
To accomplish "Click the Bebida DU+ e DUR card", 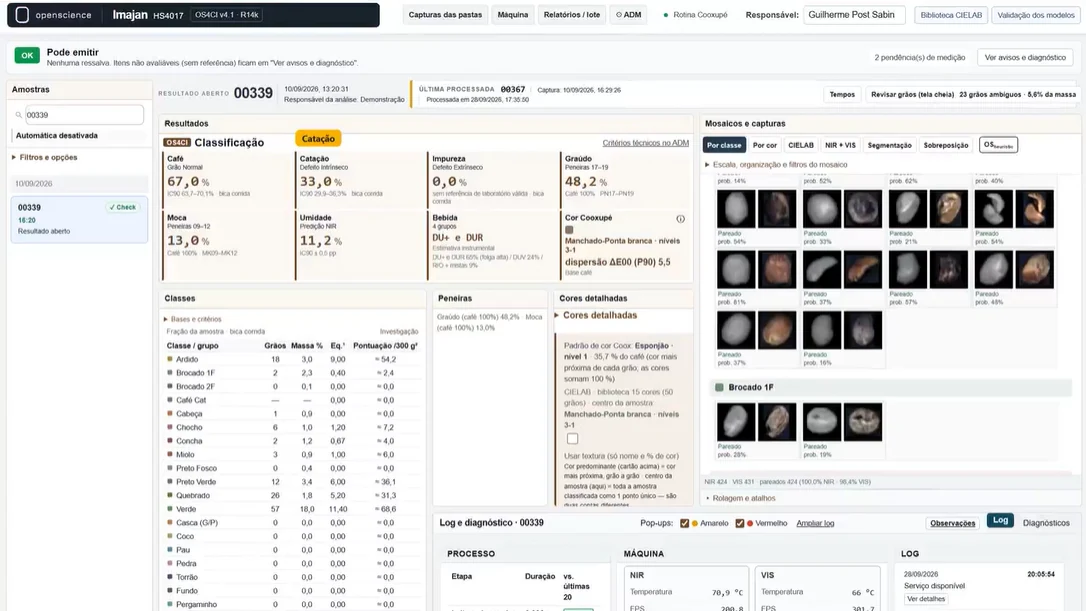I will (493, 245).
